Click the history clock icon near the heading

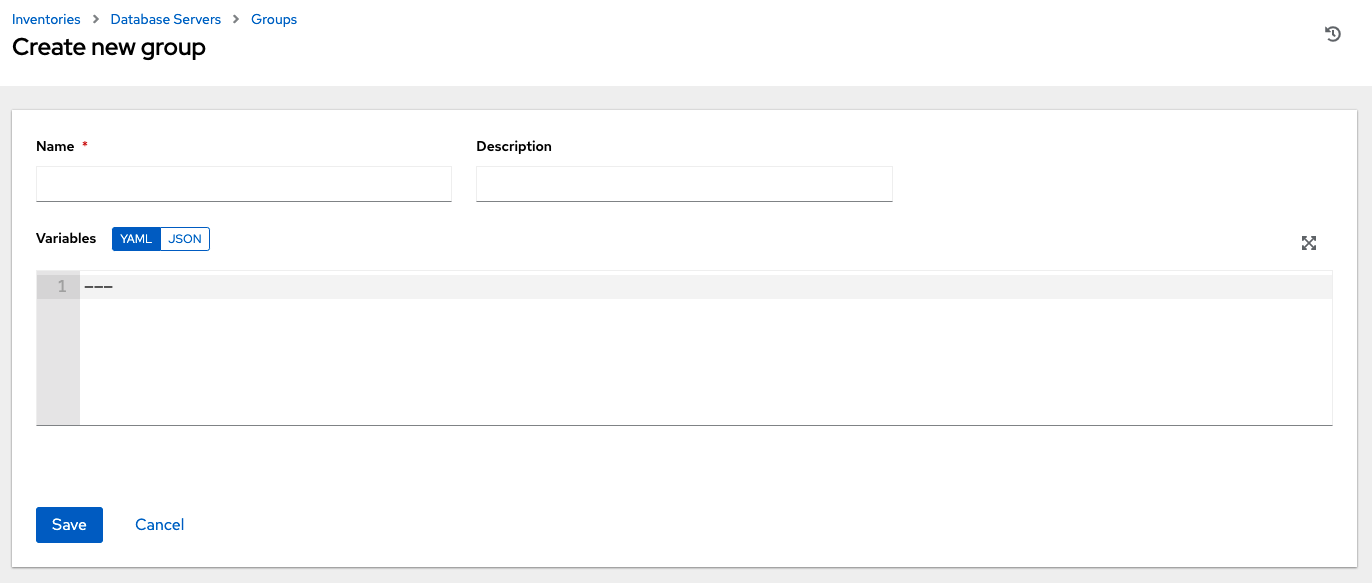point(1332,33)
